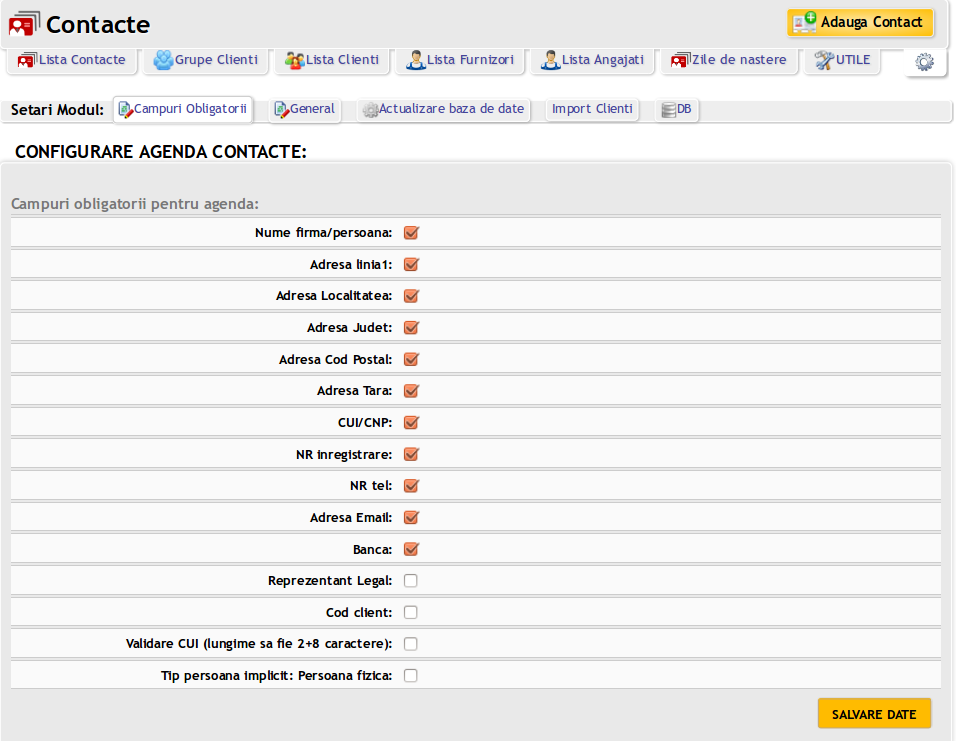Click the Grupe Clienti people icon
Viewport: 956px width, 741px height.
click(x=163, y=60)
